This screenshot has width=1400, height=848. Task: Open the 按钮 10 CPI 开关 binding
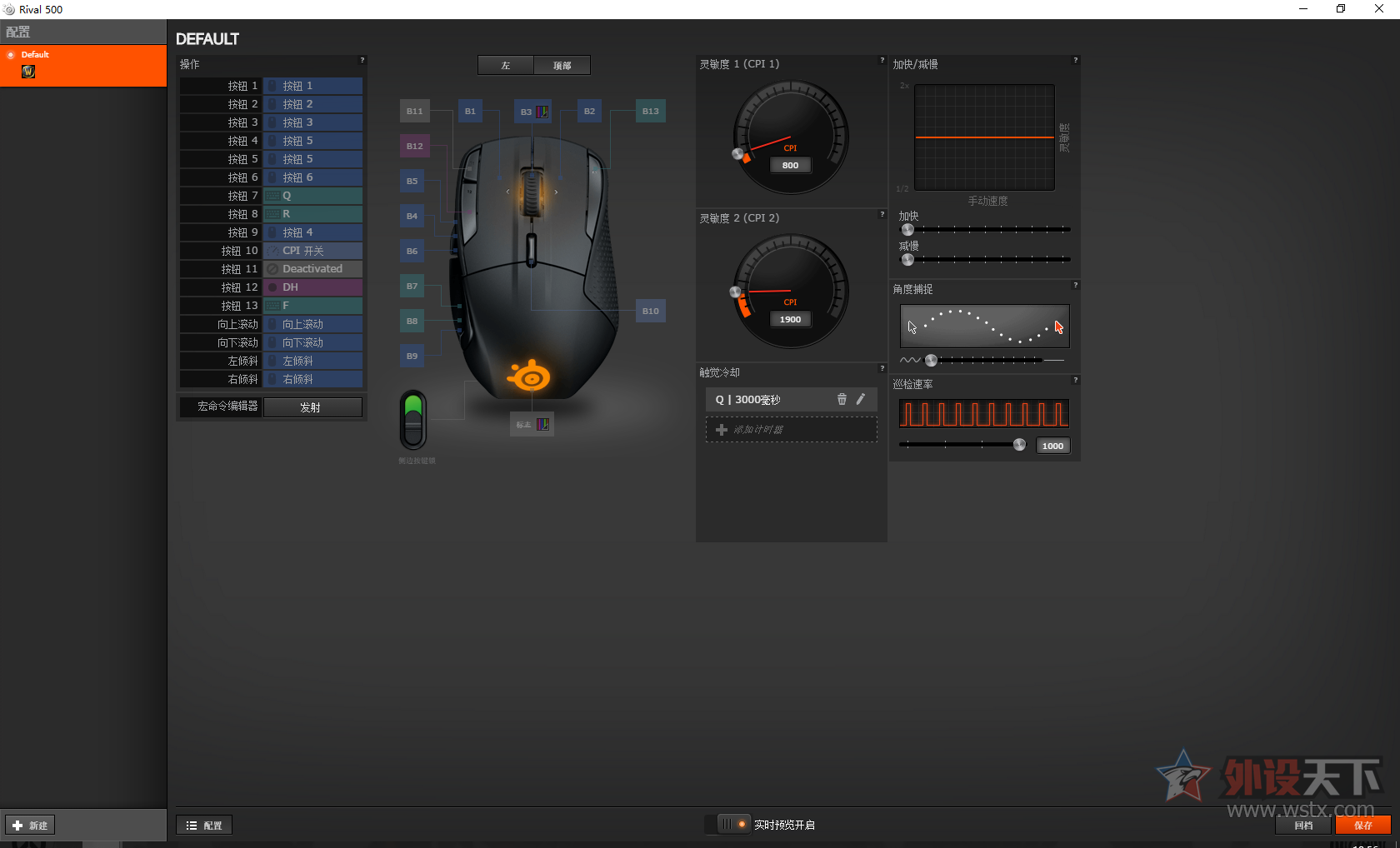[x=312, y=250]
